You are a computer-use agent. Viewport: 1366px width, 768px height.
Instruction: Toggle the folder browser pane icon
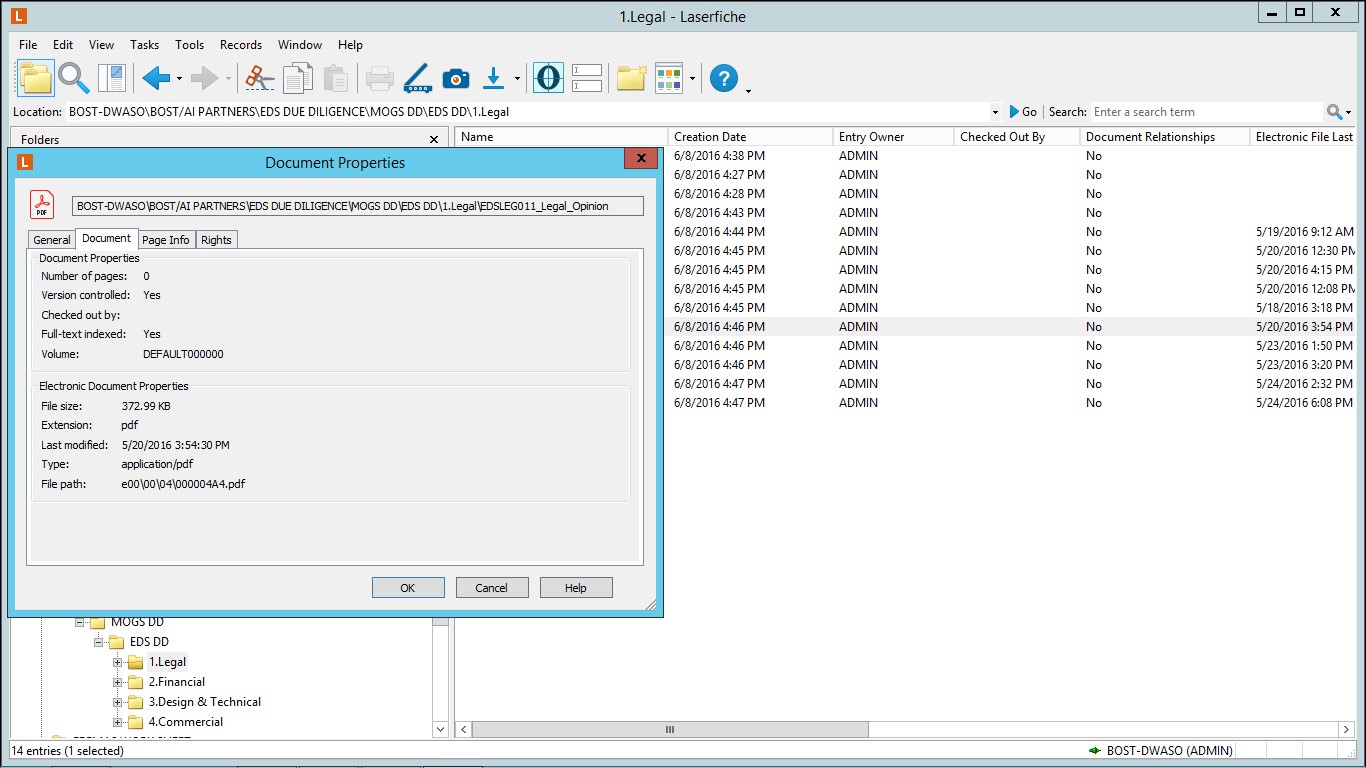click(35, 78)
